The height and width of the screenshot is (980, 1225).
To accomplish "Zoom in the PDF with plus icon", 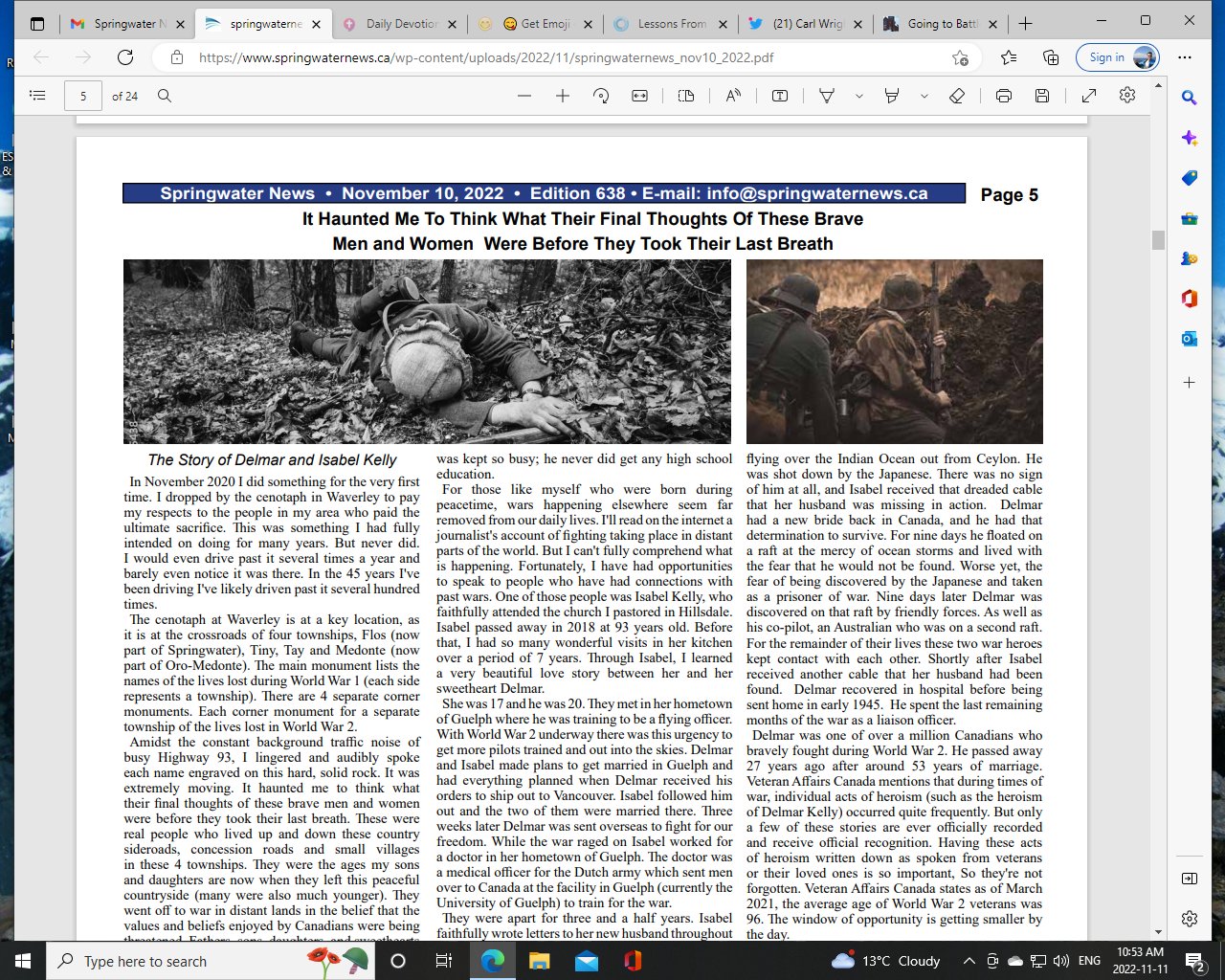I will click(563, 96).
